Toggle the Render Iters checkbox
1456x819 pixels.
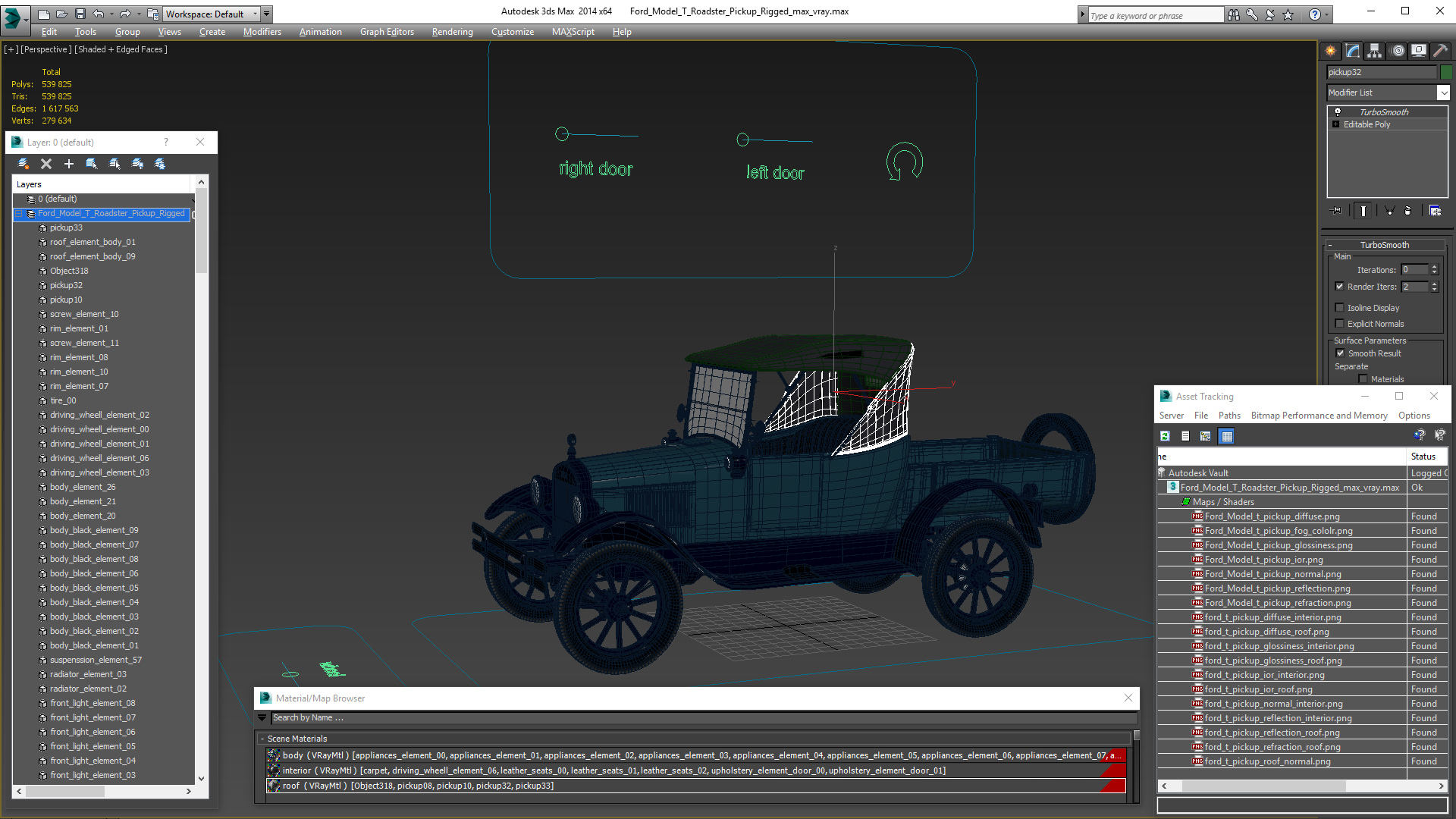[x=1339, y=287]
